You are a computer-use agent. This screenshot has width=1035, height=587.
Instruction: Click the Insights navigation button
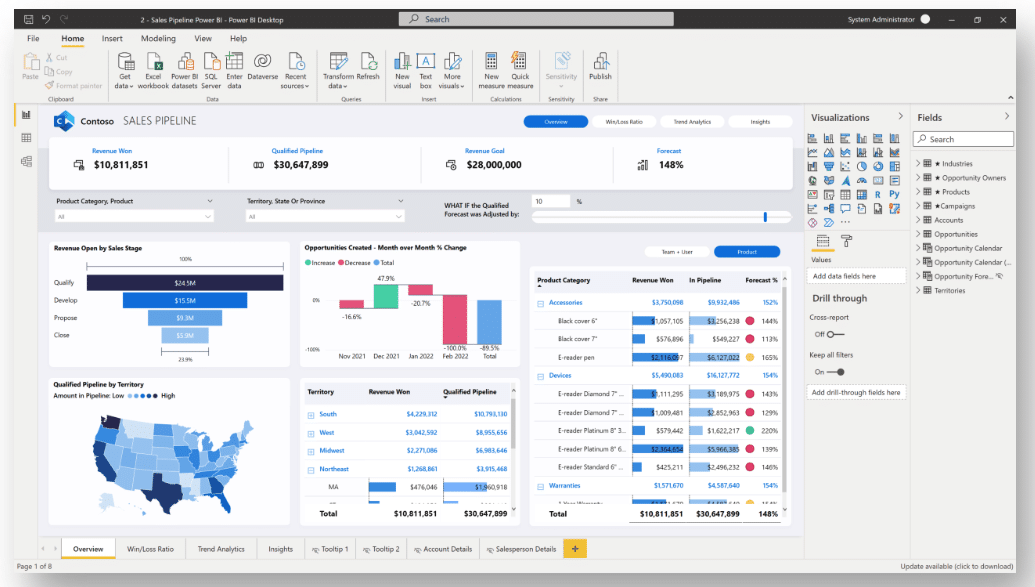tap(760, 121)
